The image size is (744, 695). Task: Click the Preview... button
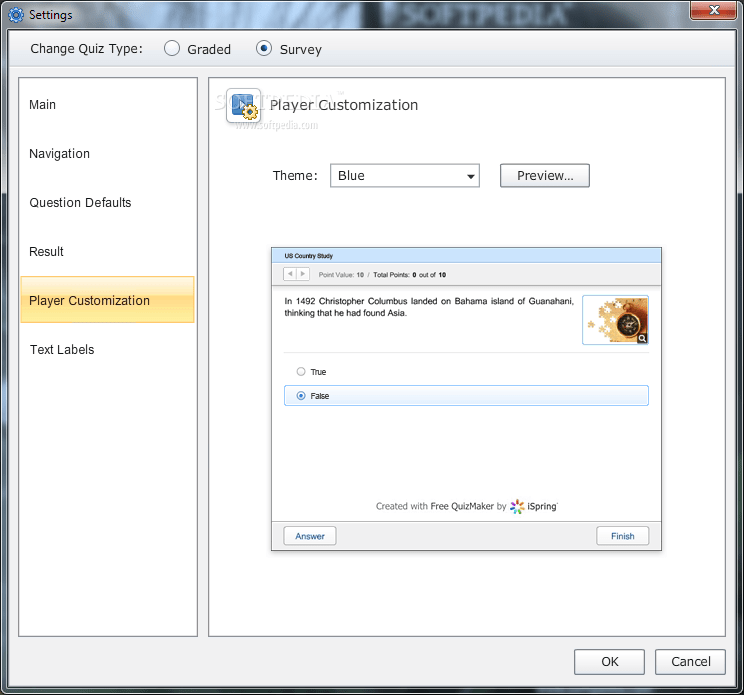pos(545,176)
